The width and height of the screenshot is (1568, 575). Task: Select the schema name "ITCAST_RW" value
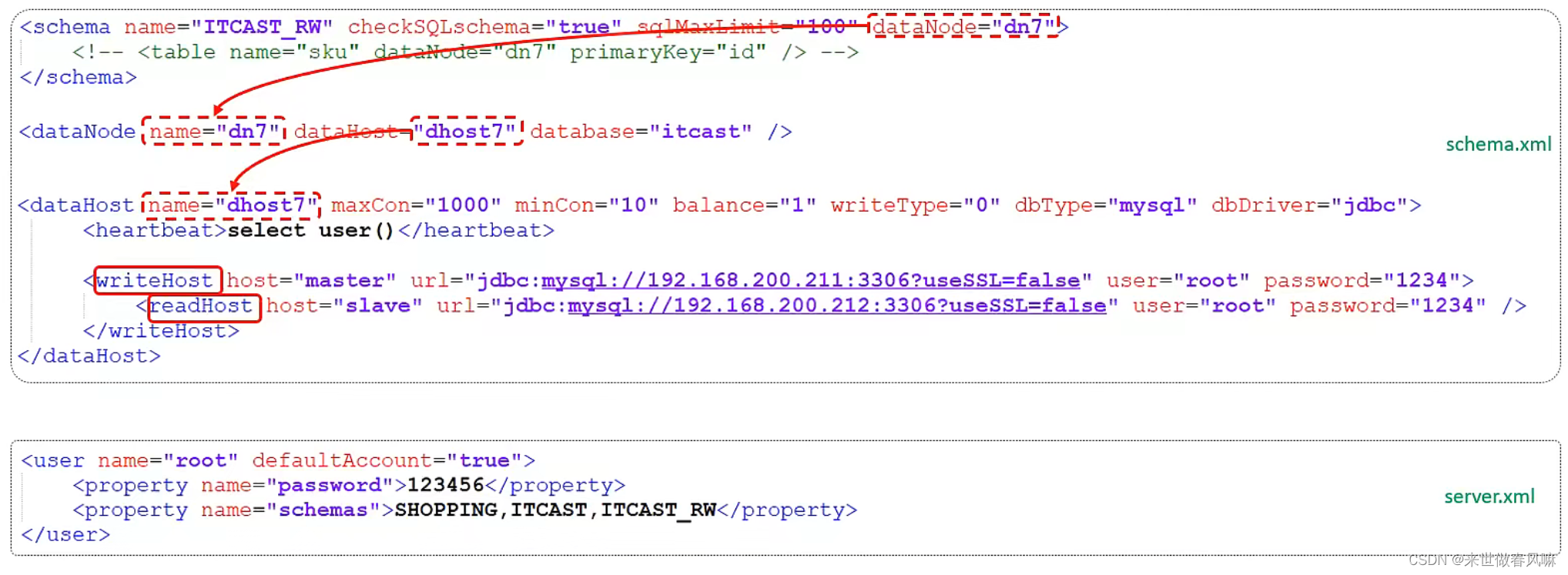tap(262, 28)
